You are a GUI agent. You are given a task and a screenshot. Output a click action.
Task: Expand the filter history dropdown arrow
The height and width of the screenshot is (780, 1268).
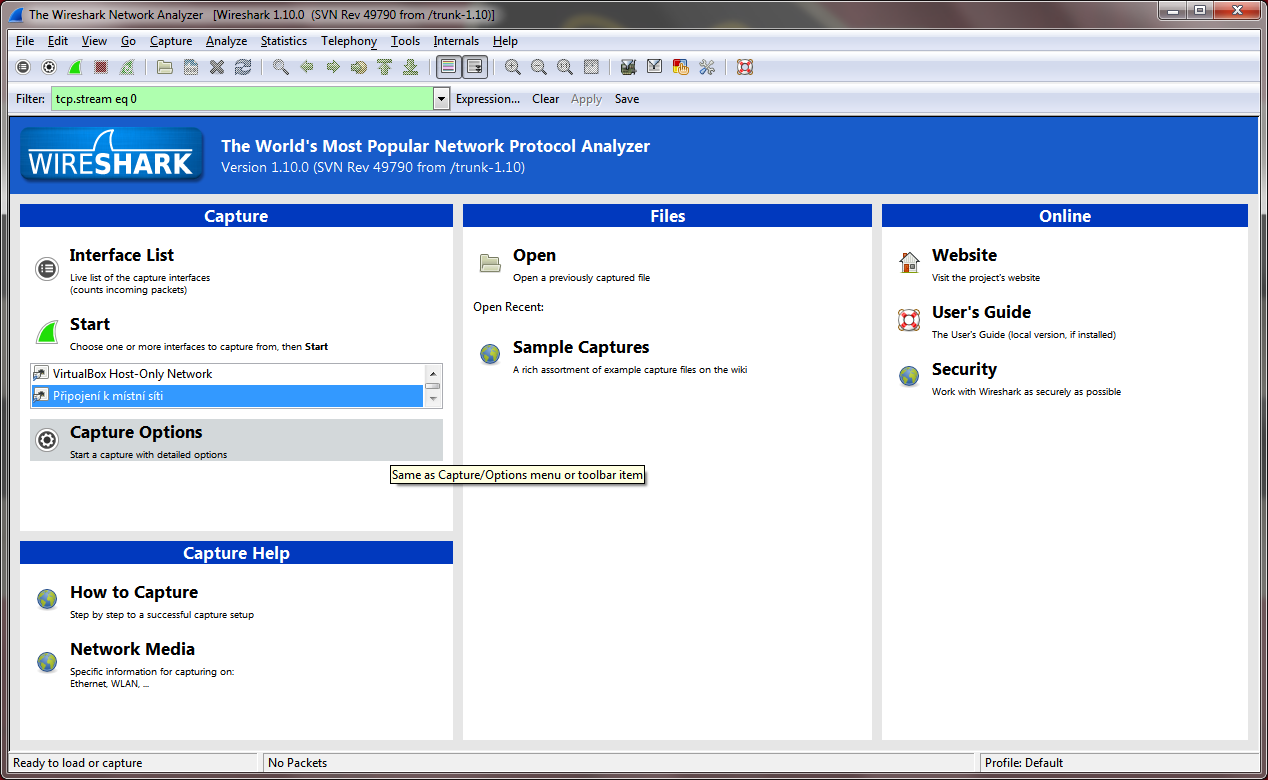(x=441, y=99)
